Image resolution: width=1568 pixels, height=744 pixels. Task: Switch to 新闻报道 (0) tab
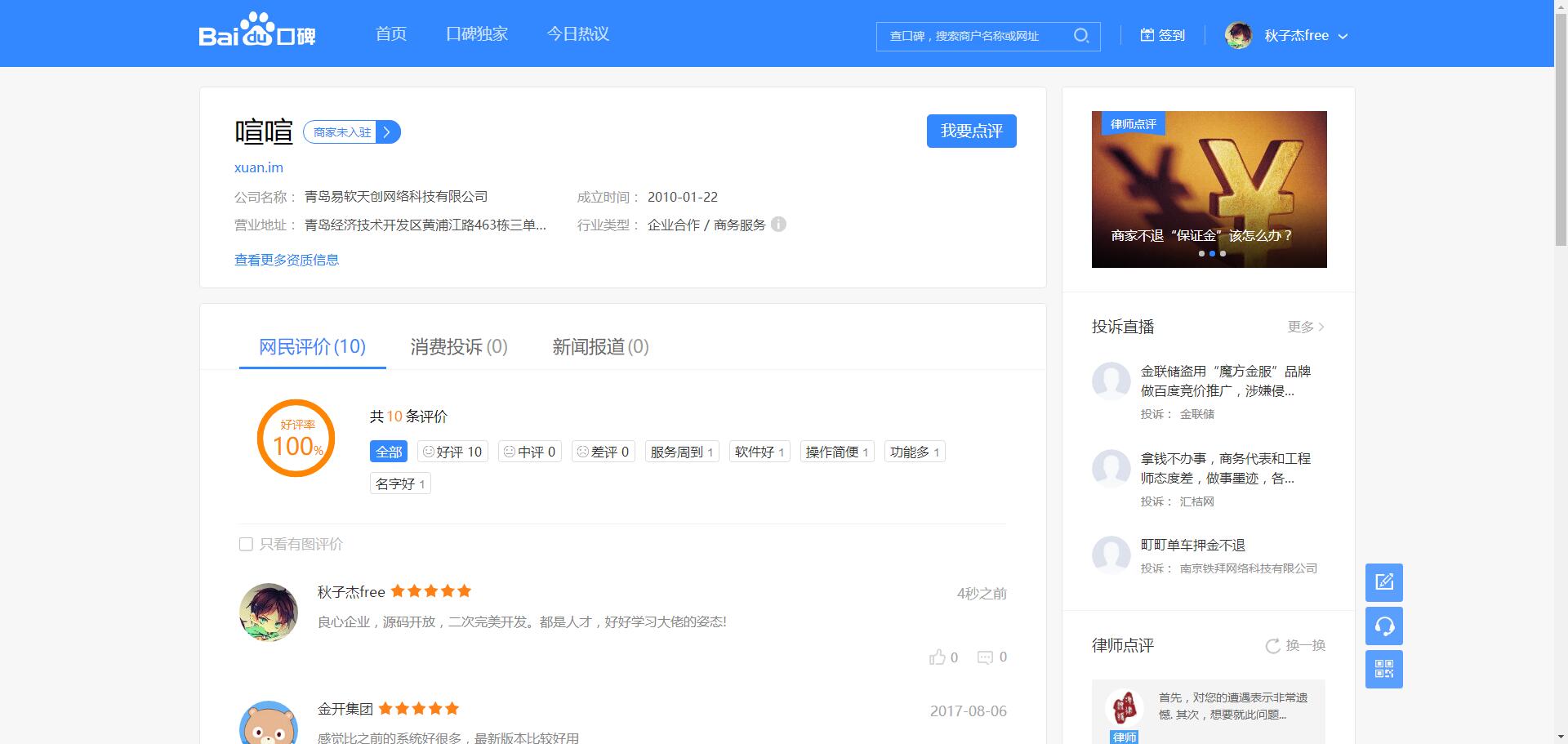(x=600, y=347)
